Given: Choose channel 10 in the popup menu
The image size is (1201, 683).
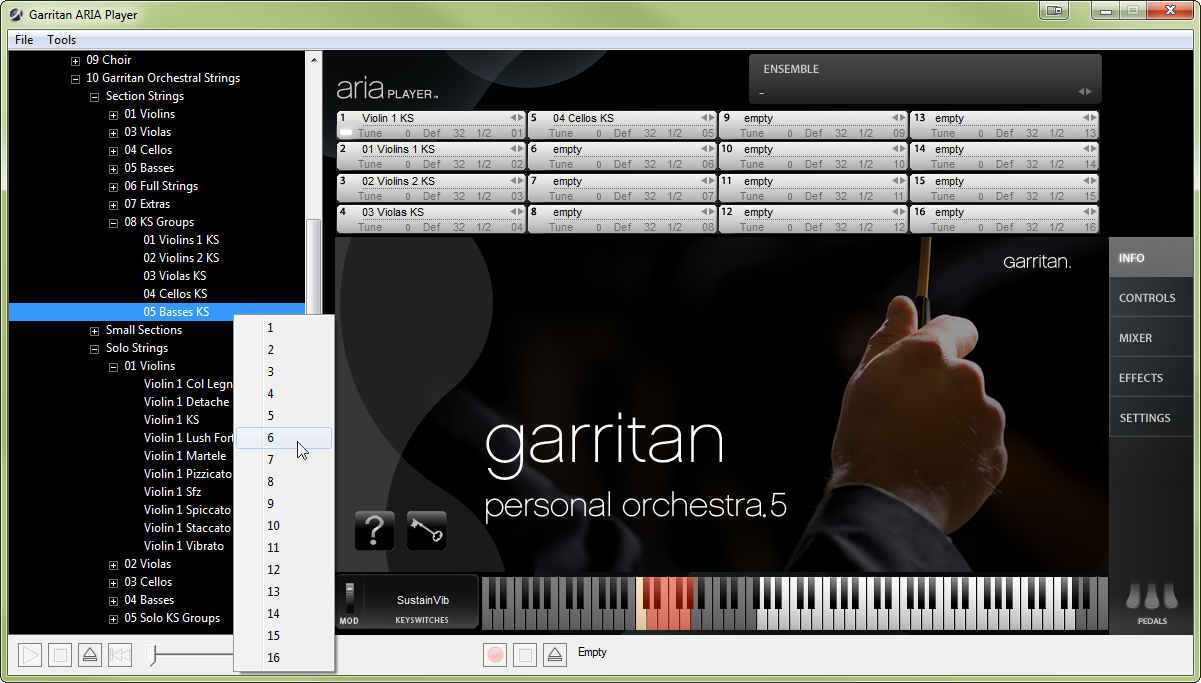Looking at the screenshot, I should (284, 526).
